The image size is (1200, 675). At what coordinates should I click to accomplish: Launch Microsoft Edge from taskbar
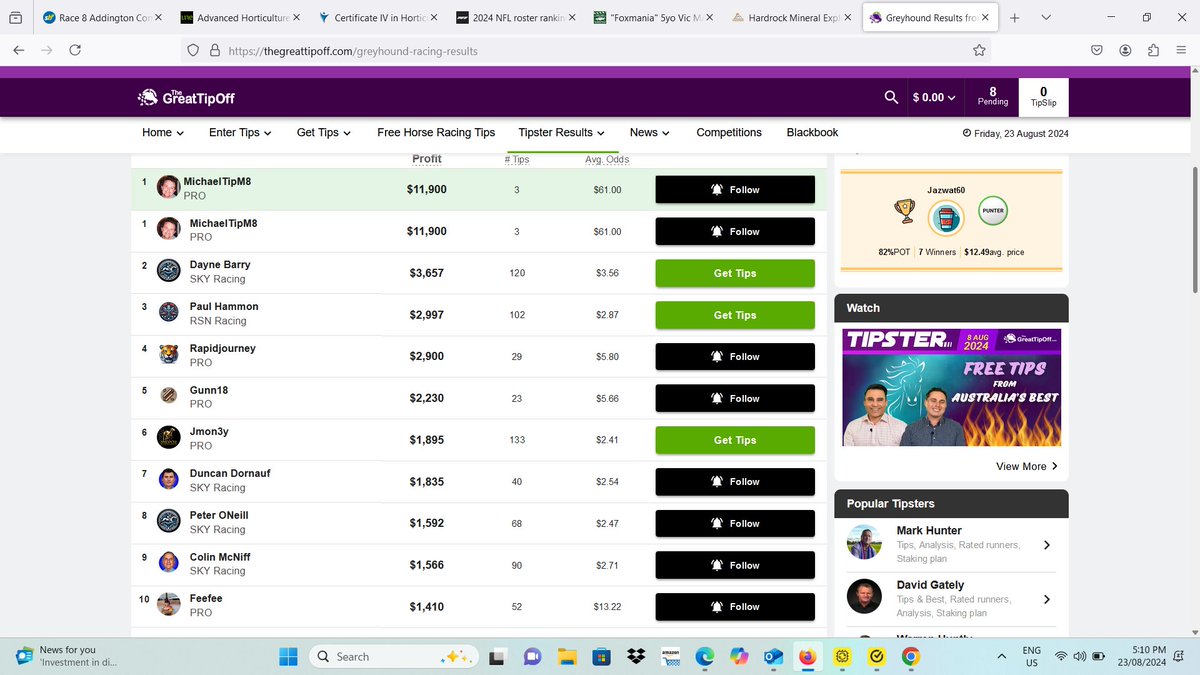pyautogui.click(x=705, y=656)
